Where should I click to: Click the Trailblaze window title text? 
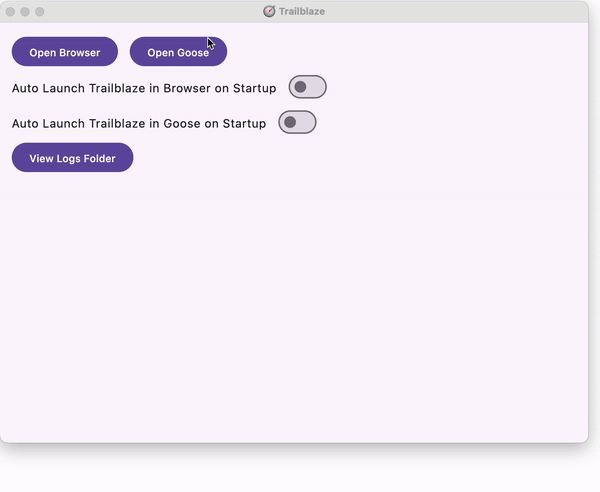pyautogui.click(x=302, y=11)
